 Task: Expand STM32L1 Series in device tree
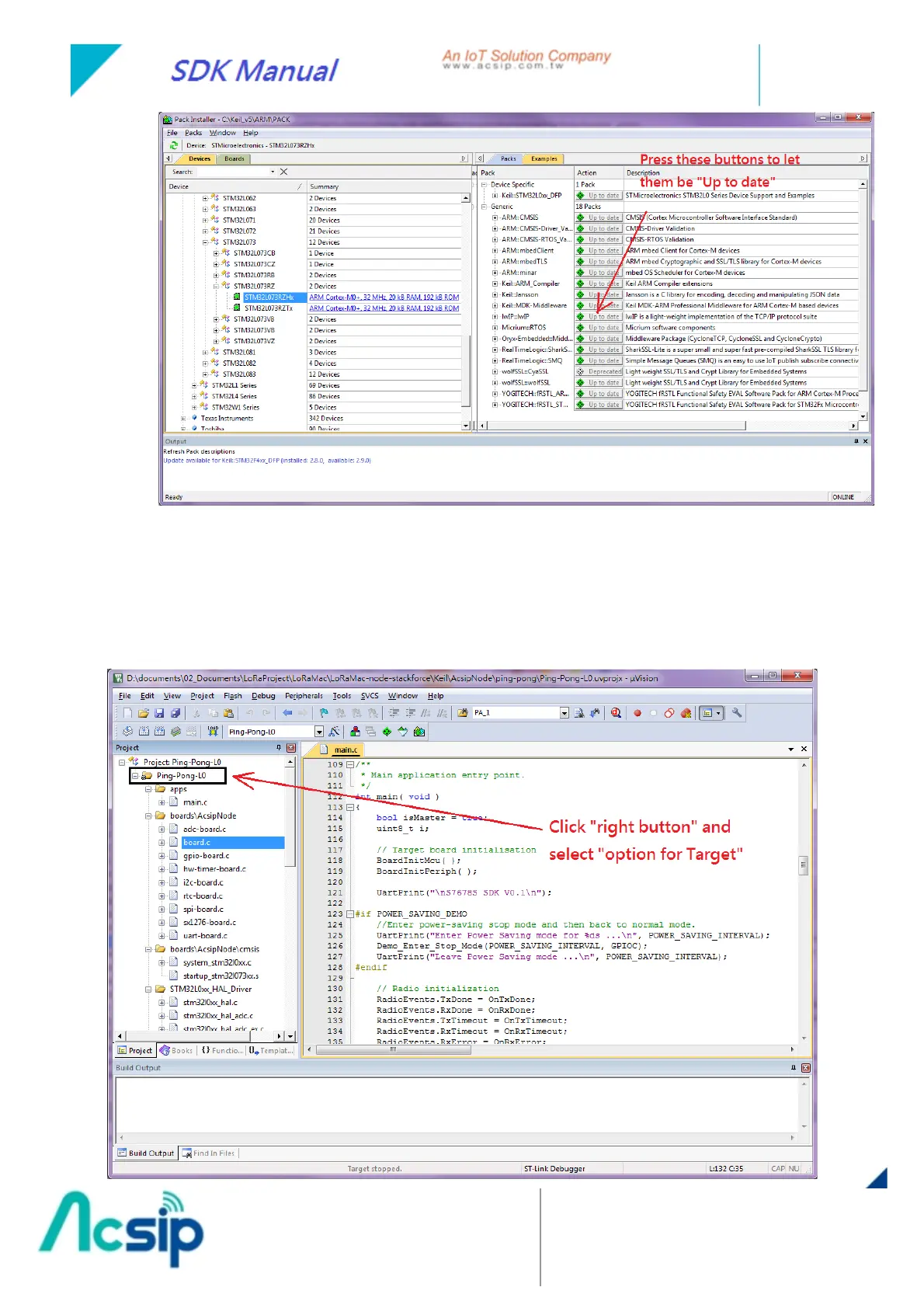pyautogui.click(x=194, y=385)
